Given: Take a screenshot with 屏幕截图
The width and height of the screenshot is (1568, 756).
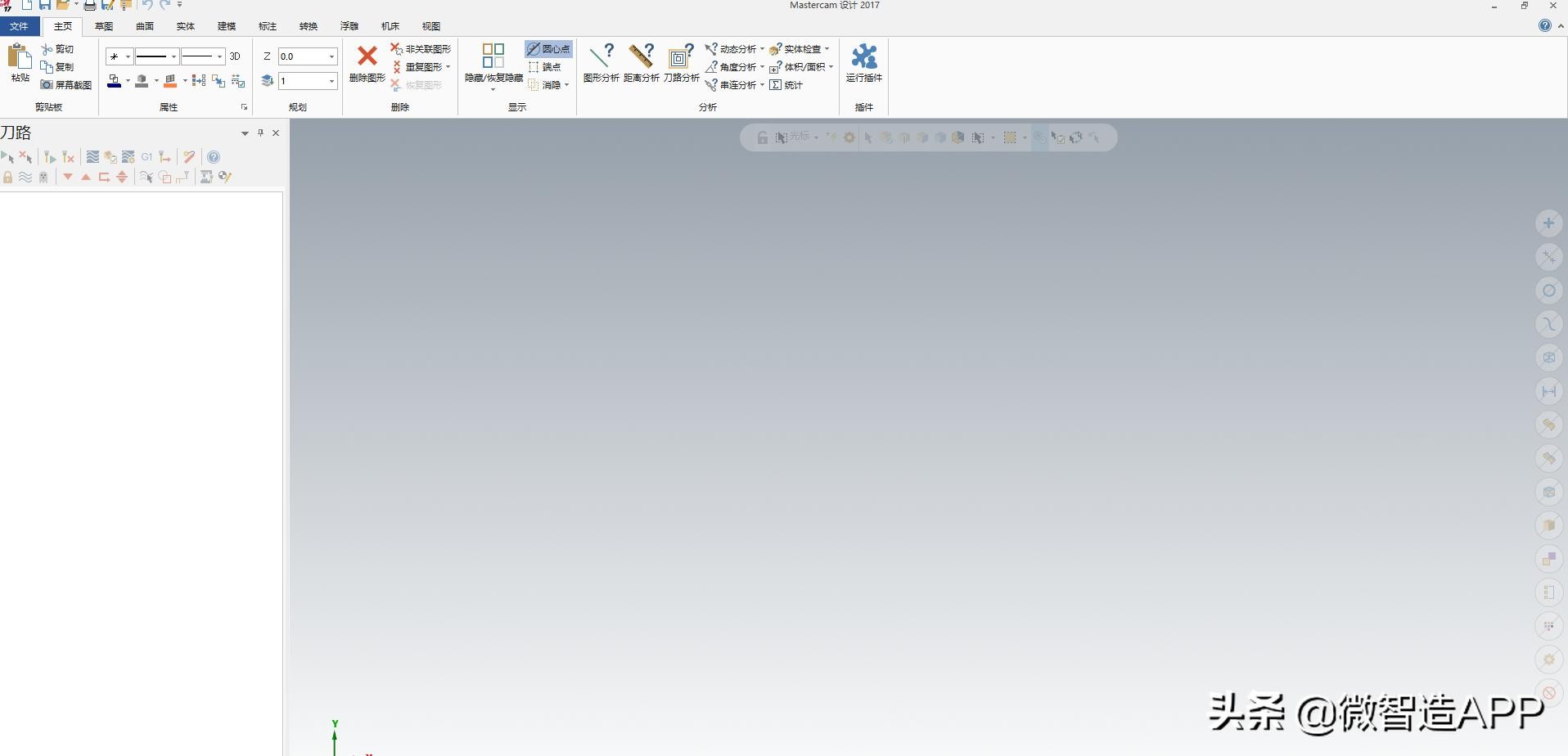Looking at the screenshot, I should [66, 85].
